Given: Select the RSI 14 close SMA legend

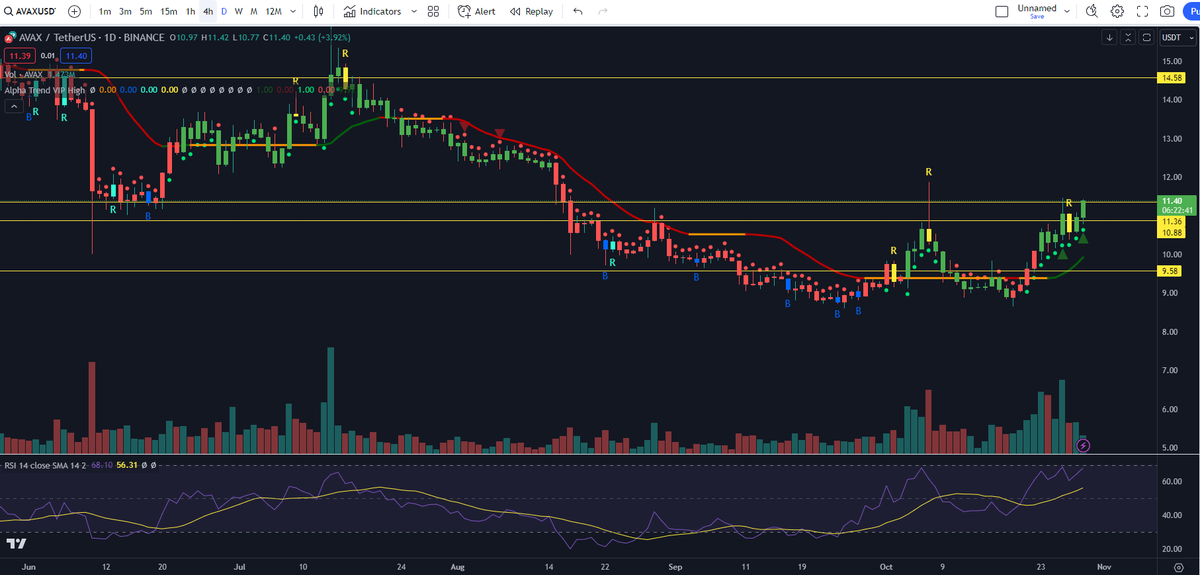Looking at the screenshot, I should [x=46, y=465].
